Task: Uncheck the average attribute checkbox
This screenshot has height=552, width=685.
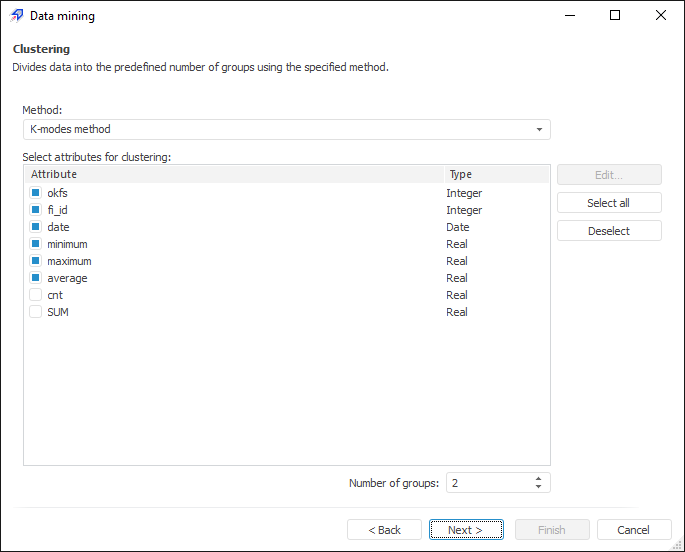Action: 36,278
